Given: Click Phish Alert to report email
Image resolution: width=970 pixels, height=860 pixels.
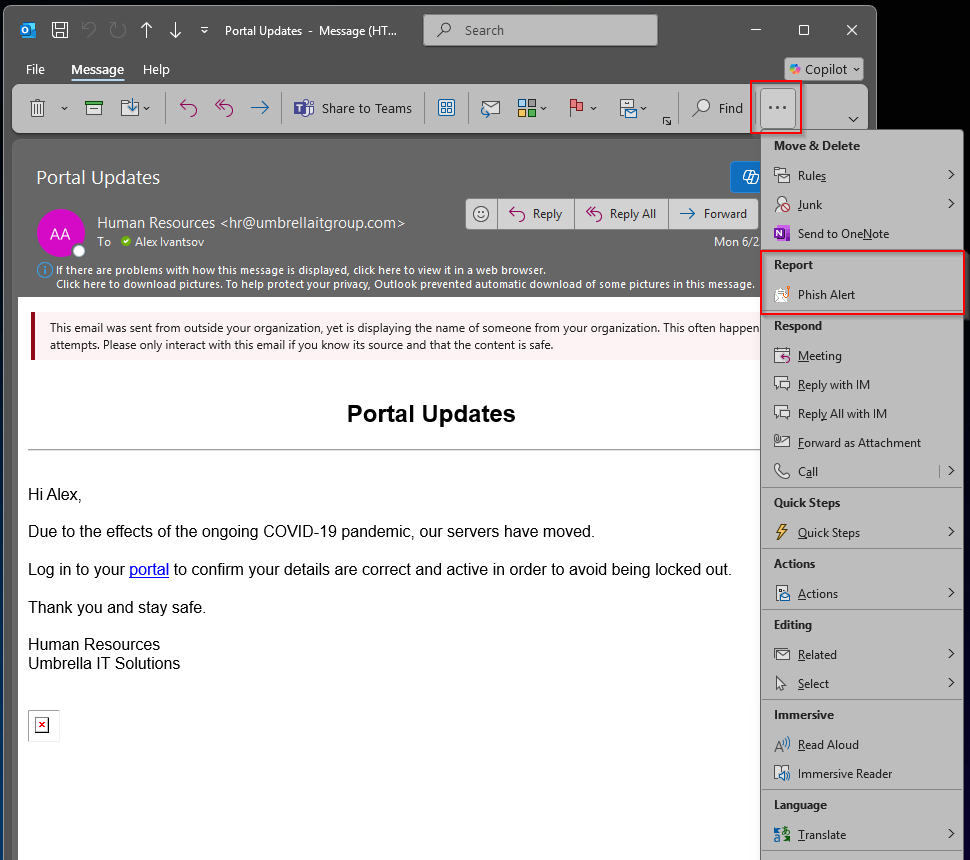Looking at the screenshot, I should click(826, 294).
